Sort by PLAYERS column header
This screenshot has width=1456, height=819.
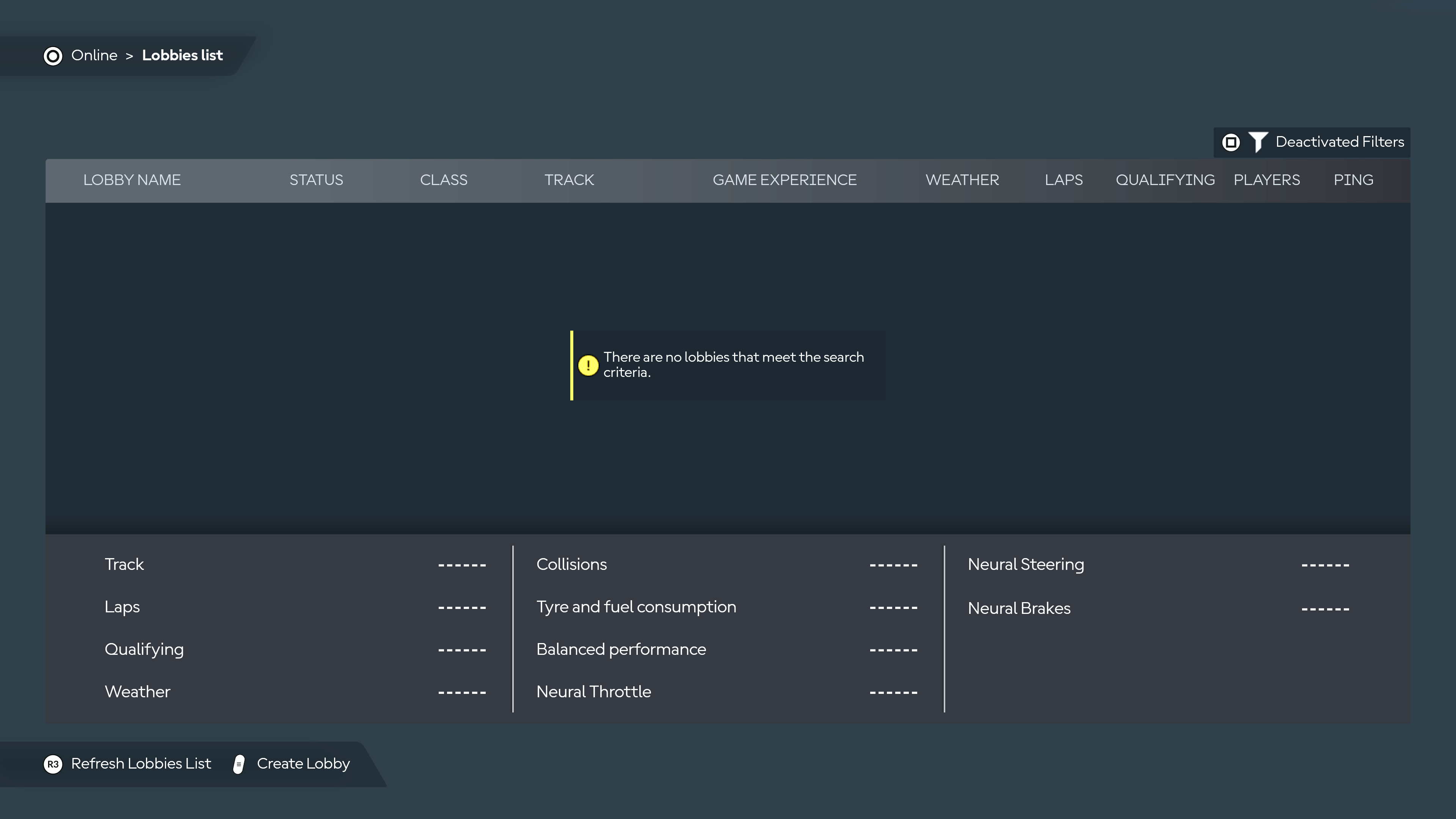coord(1266,180)
